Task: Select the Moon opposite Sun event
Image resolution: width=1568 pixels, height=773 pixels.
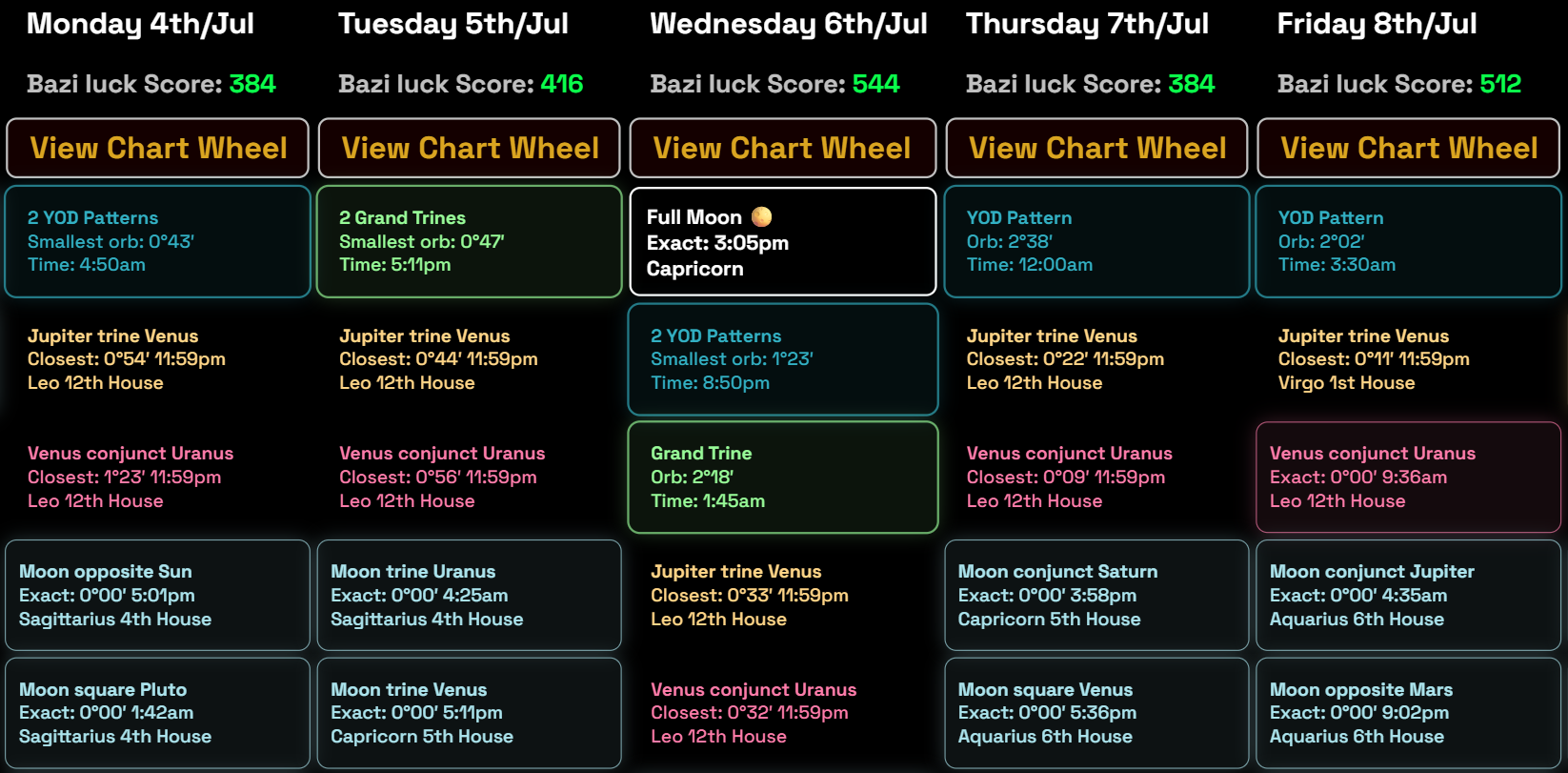Action: (x=158, y=595)
